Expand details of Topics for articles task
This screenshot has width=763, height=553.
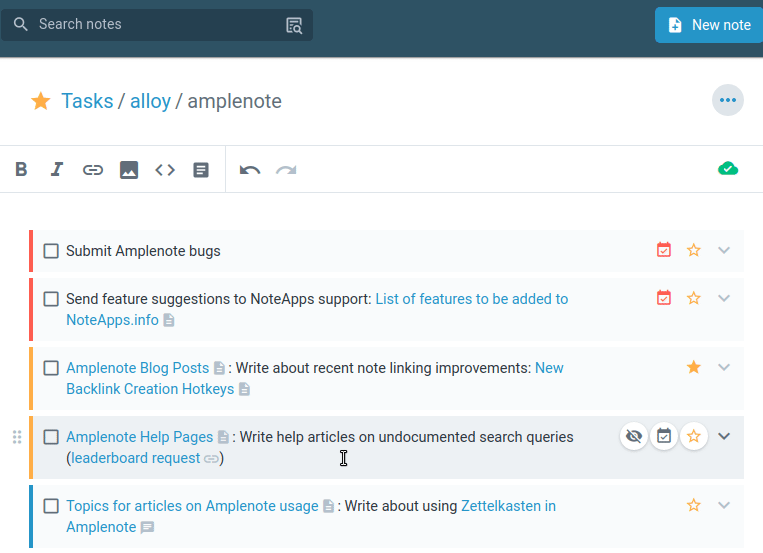[x=724, y=505]
